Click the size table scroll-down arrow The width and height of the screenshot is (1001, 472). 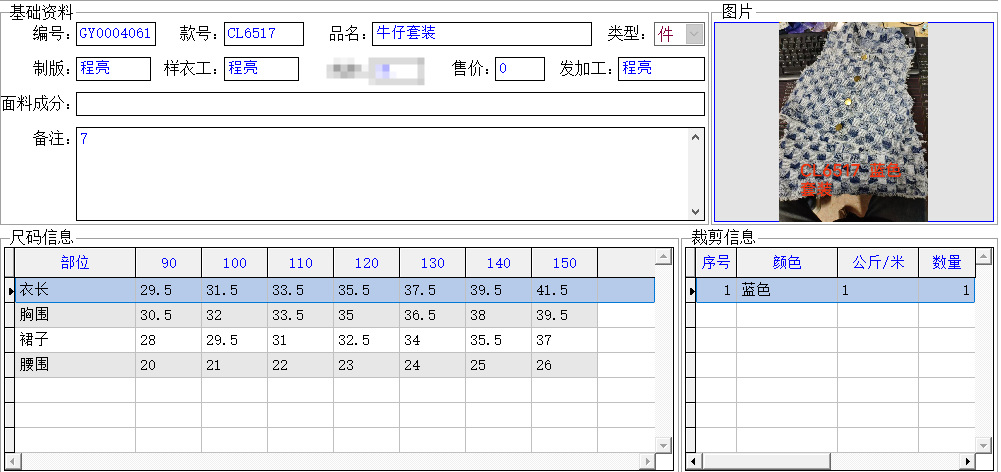664,445
